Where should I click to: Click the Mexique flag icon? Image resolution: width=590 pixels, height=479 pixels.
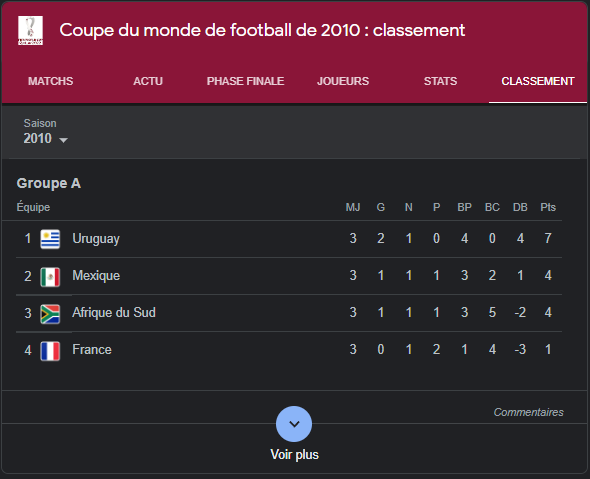(50, 277)
